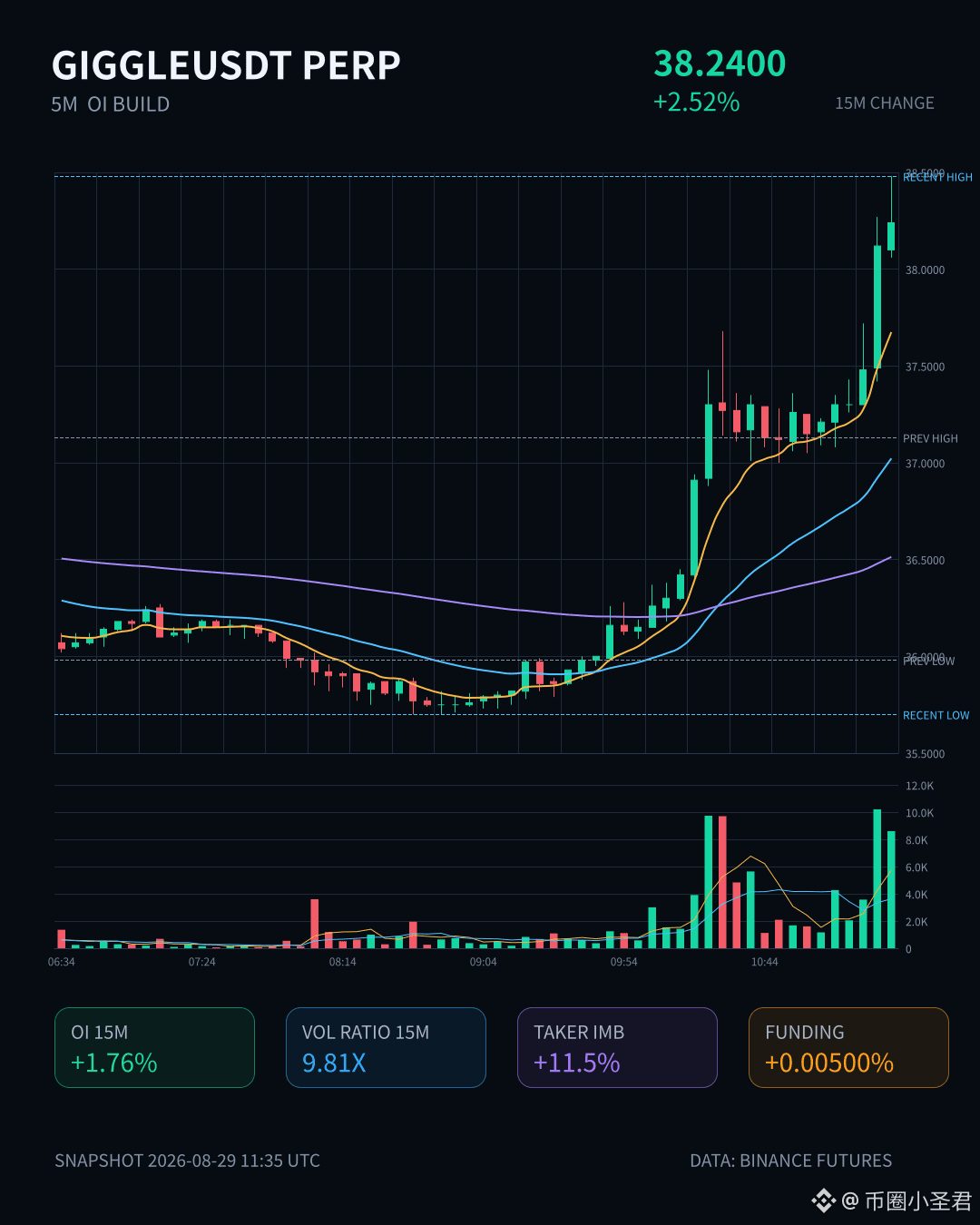Select the 10:44 time axis label
The height and width of the screenshot is (1225, 980).
pos(765,962)
